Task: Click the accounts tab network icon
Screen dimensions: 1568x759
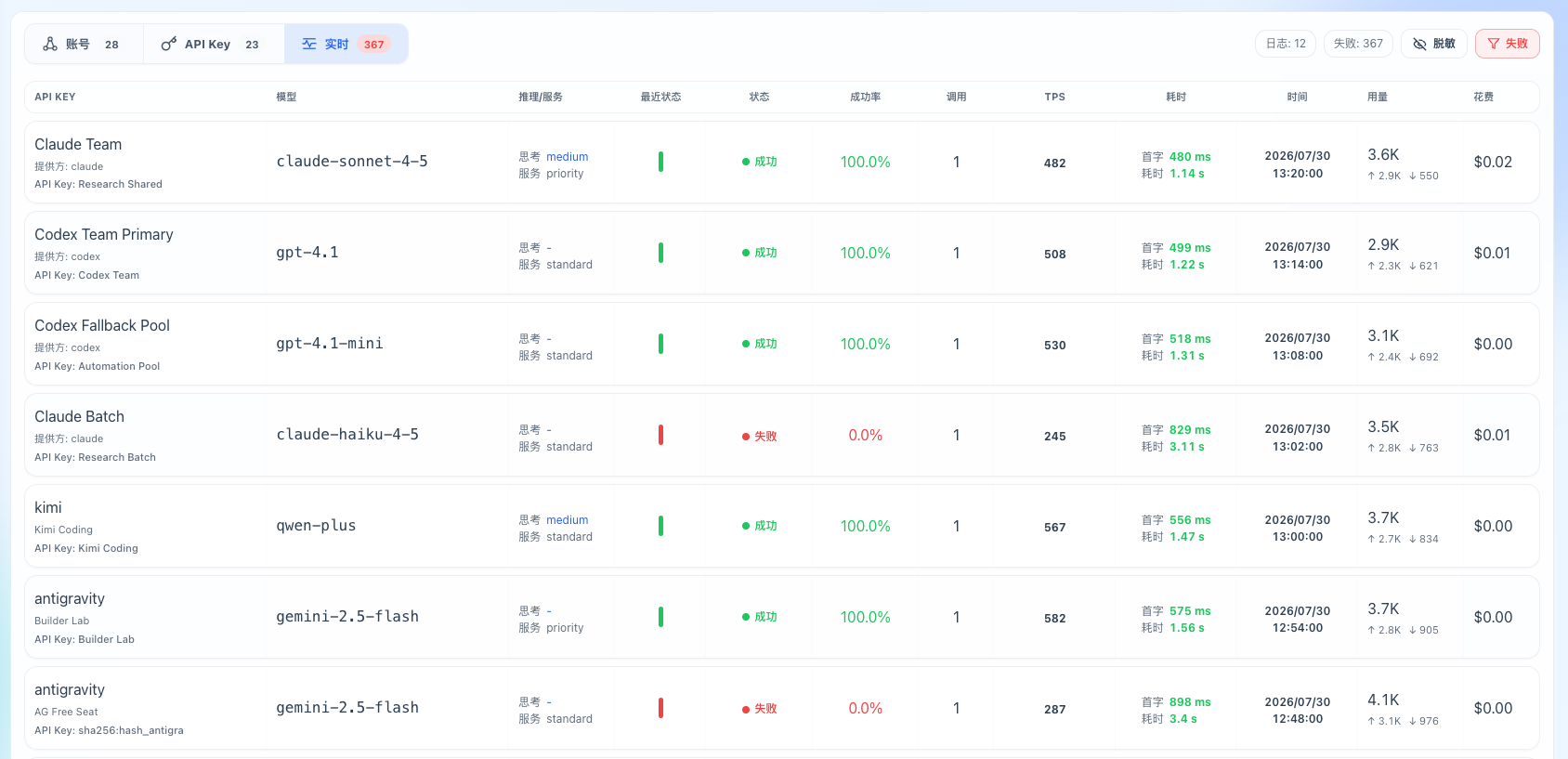Action: point(50,44)
